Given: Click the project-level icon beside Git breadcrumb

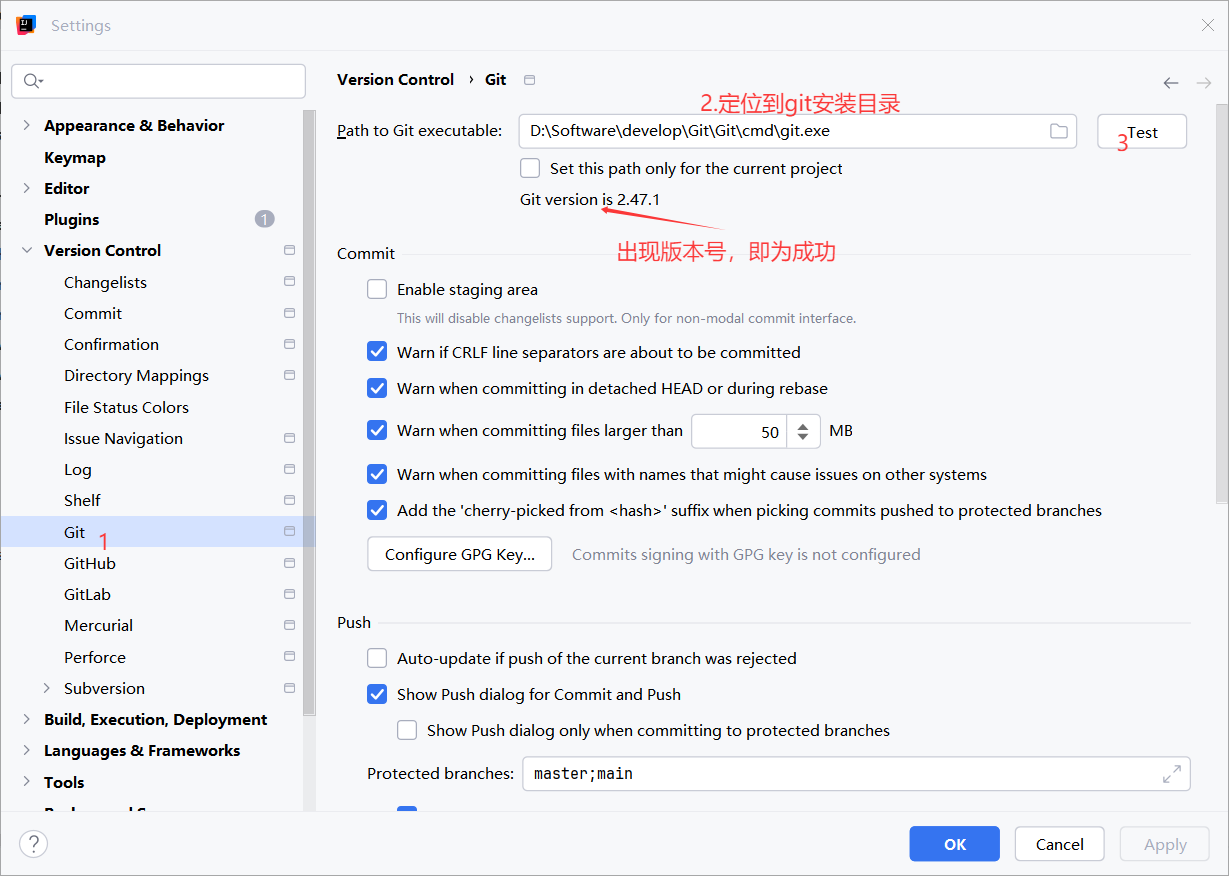Looking at the screenshot, I should pos(530,80).
